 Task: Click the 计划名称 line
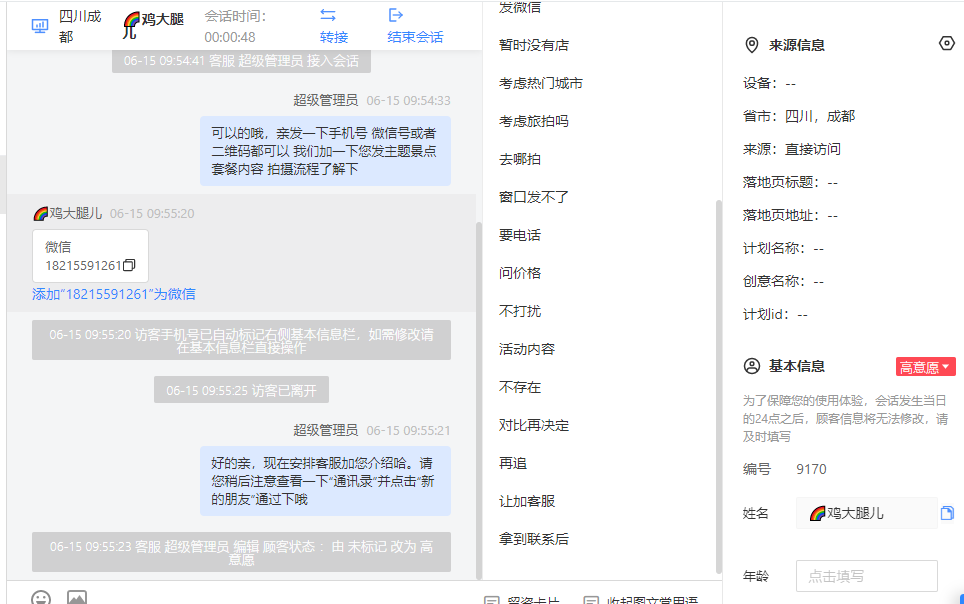click(783, 248)
